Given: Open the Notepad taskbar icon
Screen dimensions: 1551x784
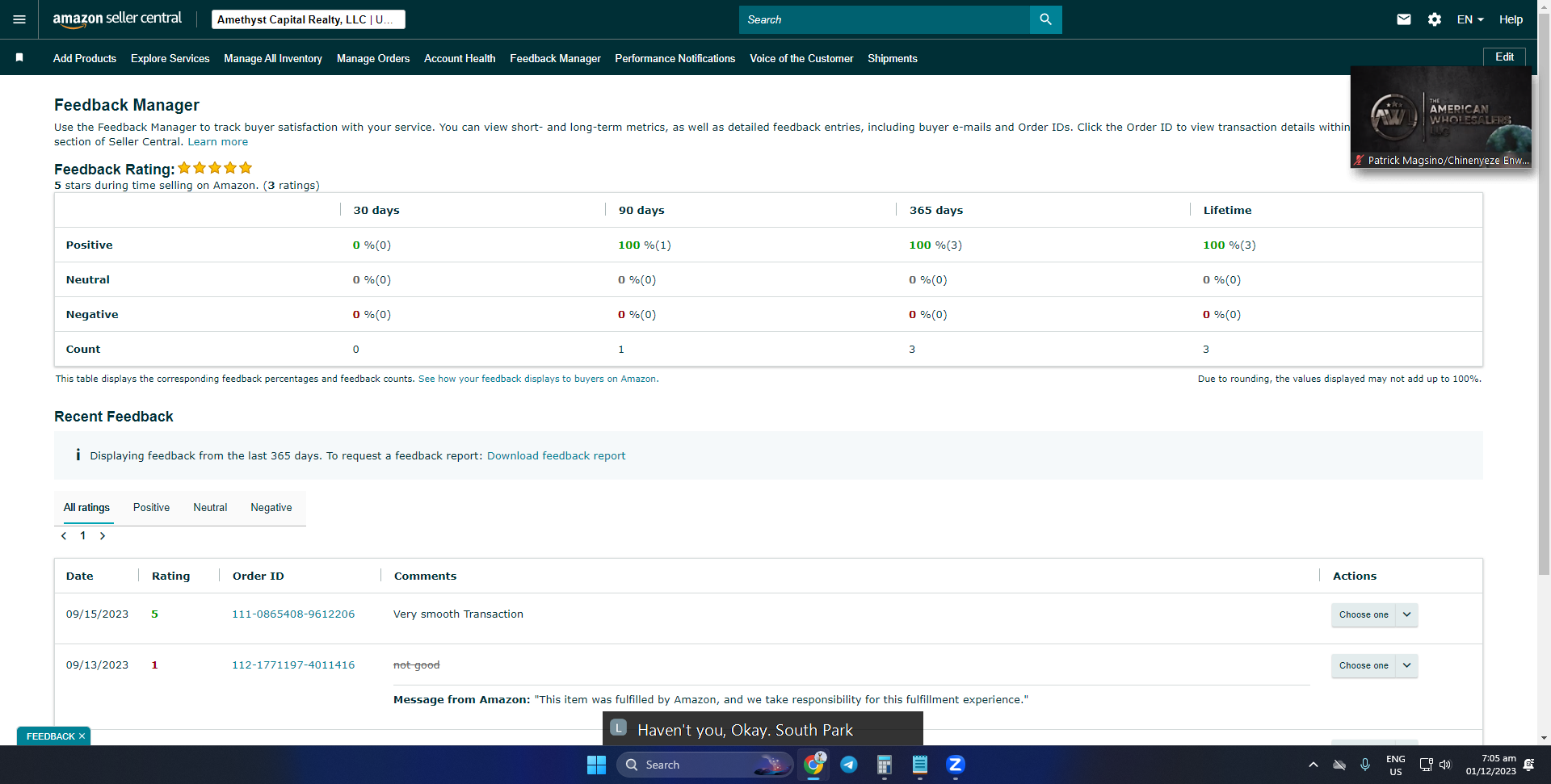Looking at the screenshot, I should pos(920,765).
